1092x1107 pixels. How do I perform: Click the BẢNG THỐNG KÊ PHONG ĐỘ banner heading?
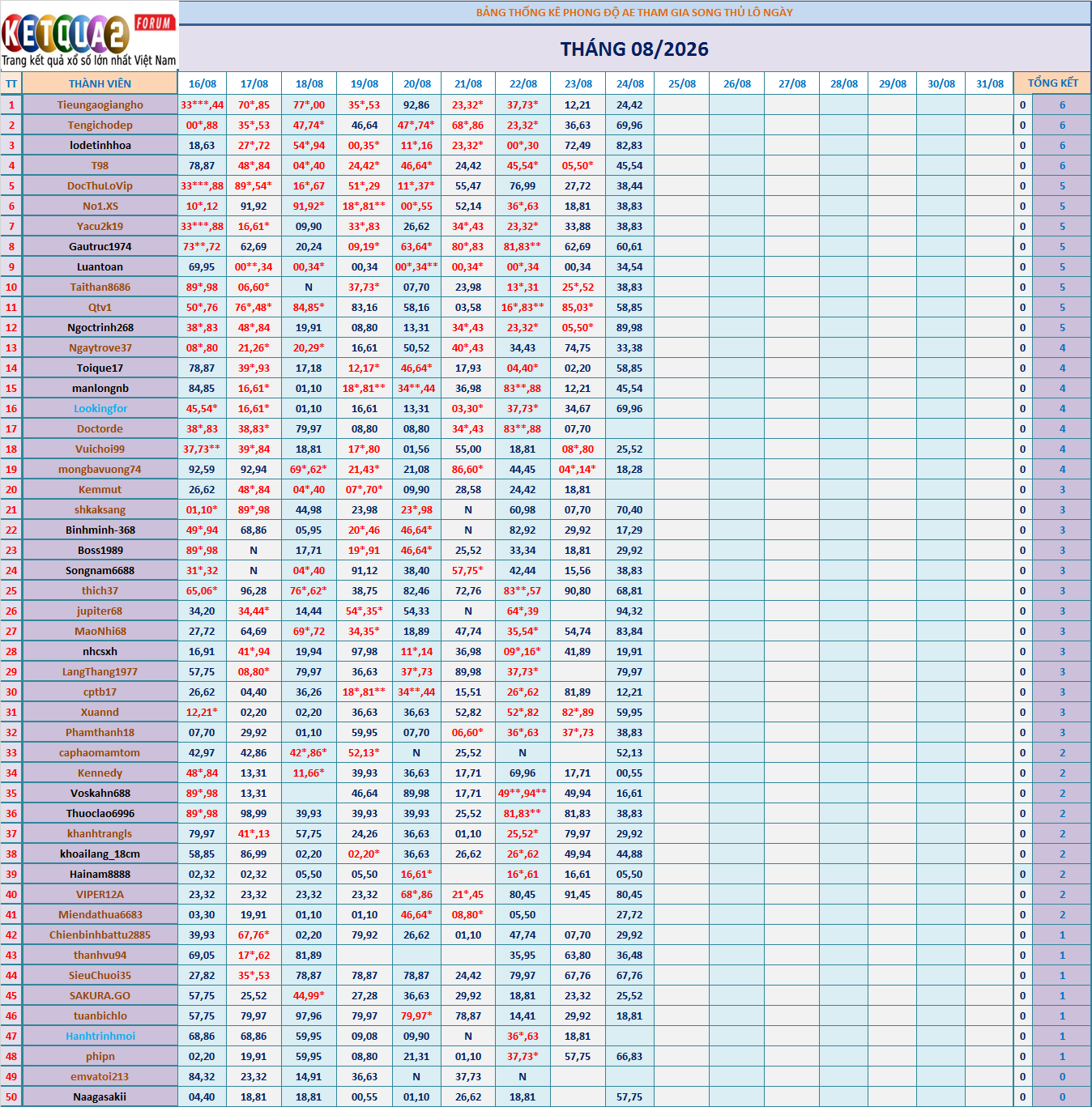coord(634,13)
